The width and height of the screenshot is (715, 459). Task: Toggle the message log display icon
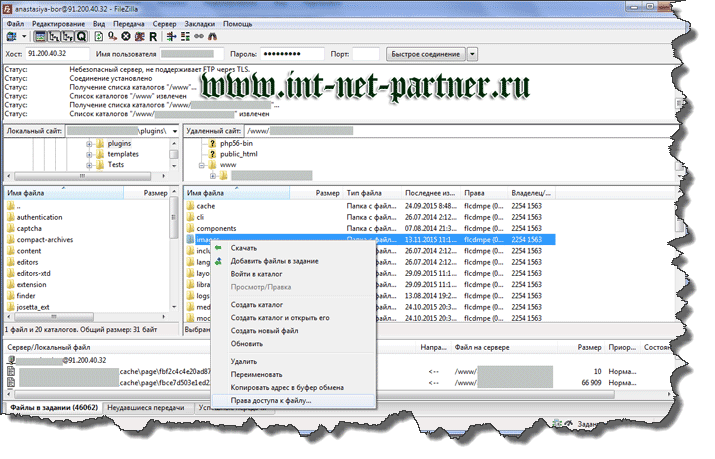tap(40, 36)
